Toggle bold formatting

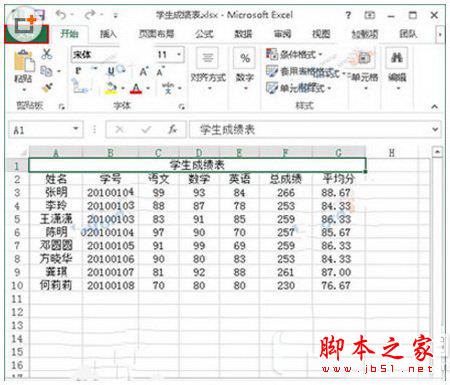78,71
